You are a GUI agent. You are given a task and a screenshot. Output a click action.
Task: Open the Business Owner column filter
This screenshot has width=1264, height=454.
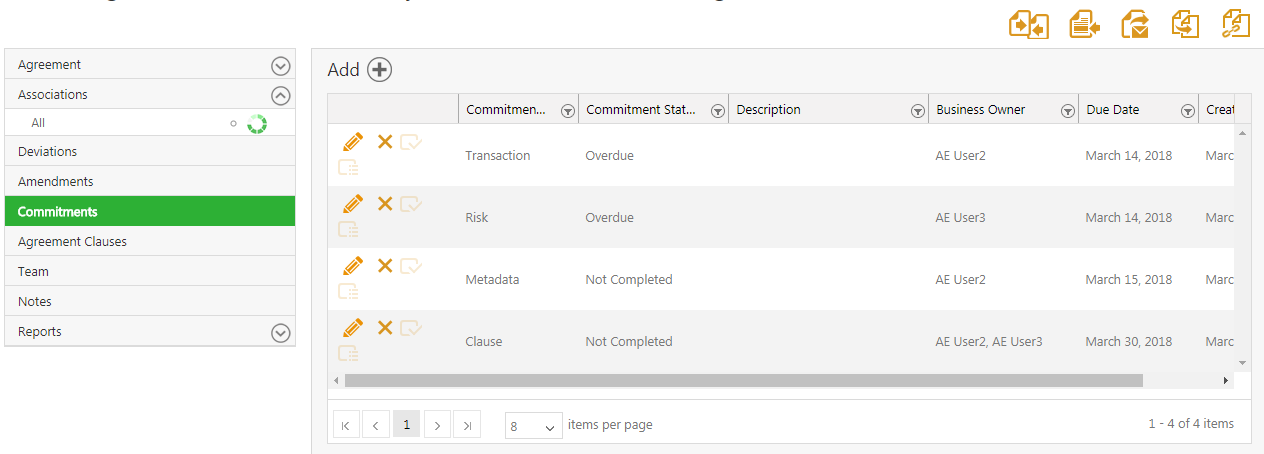[x=1068, y=111]
